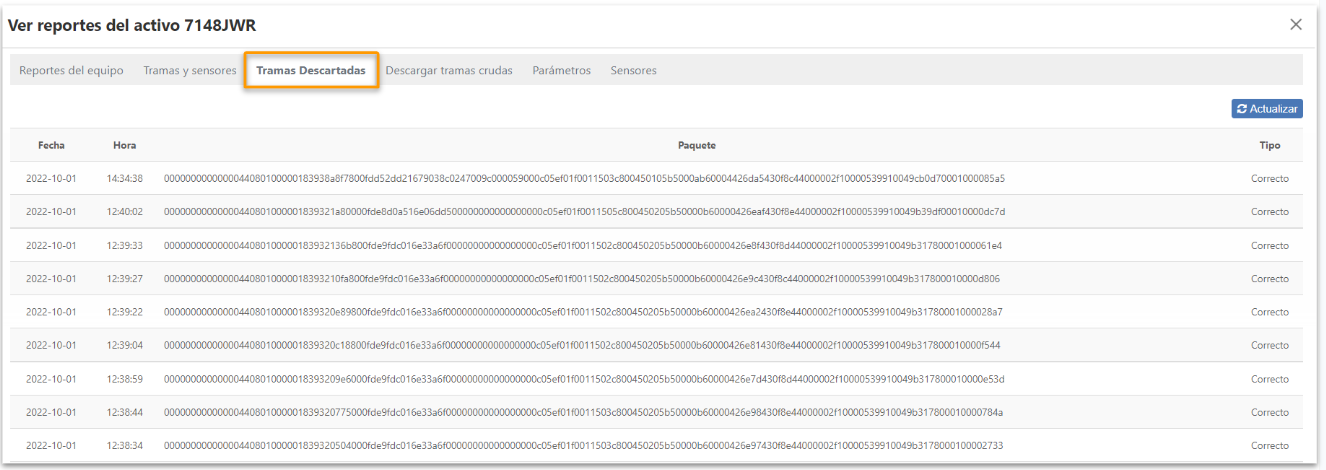
Task: Click Correcto in the 12:38:34 row
Action: coord(1270,445)
